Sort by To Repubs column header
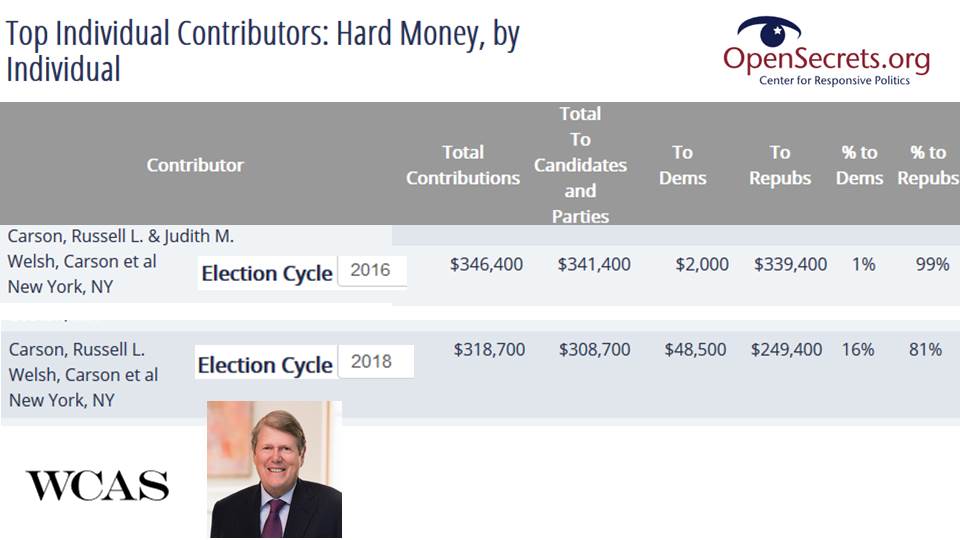This screenshot has height=540, width=960. (x=780, y=165)
